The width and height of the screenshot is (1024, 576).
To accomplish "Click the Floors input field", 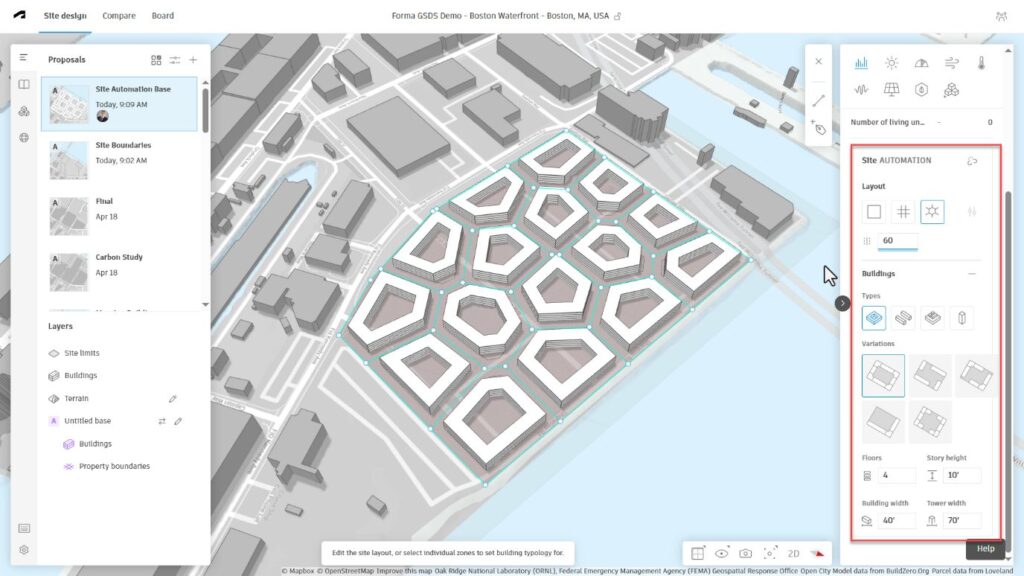I will tap(897, 476).
